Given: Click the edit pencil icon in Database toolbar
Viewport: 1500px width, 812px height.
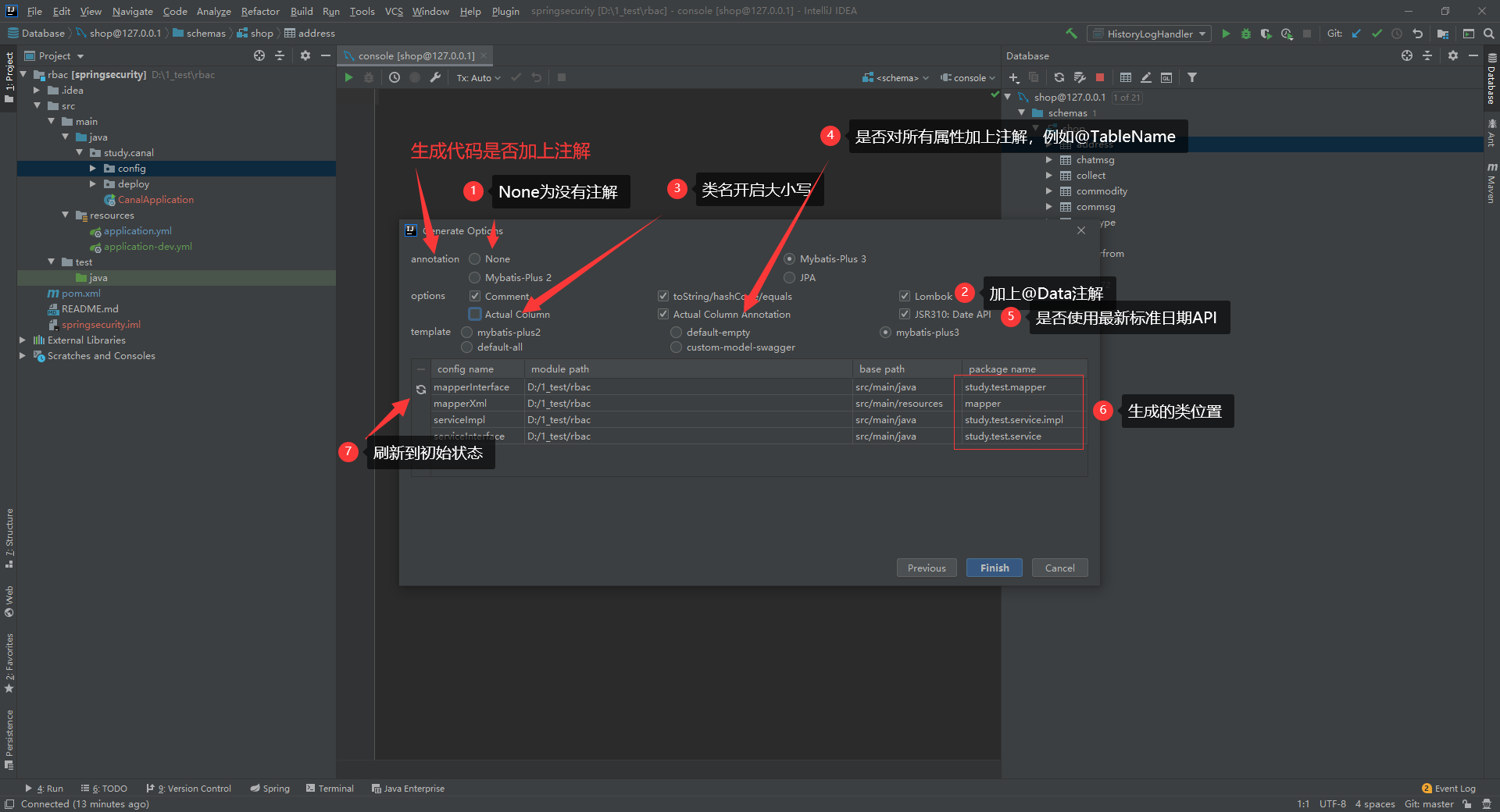Looking at the screenshot, I should click(1146, 77).
